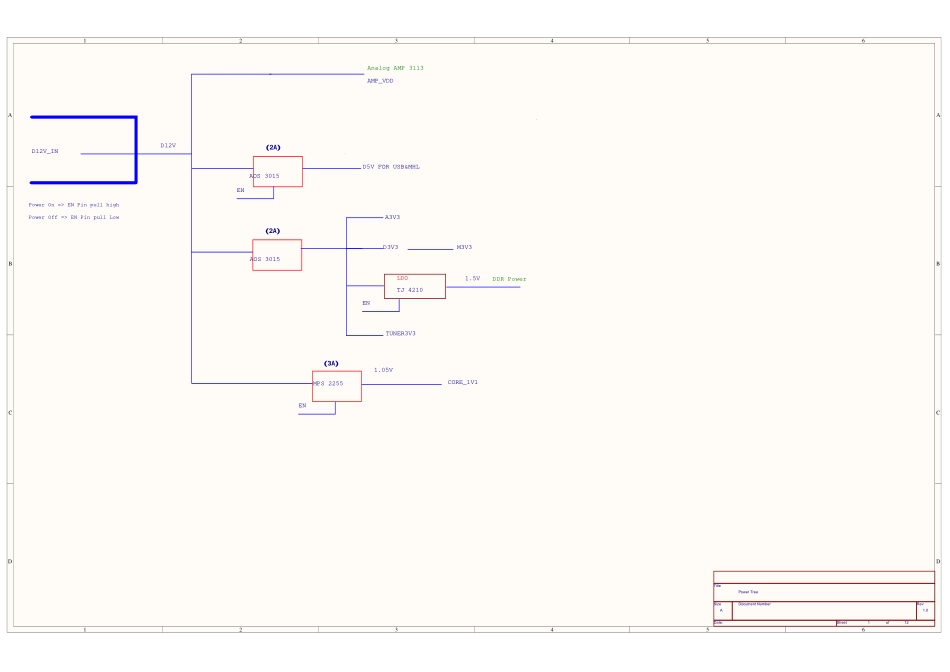Click the TUNER3V3 net label
The width and height of the screenshot is (950, 672).
pos(400,333)
